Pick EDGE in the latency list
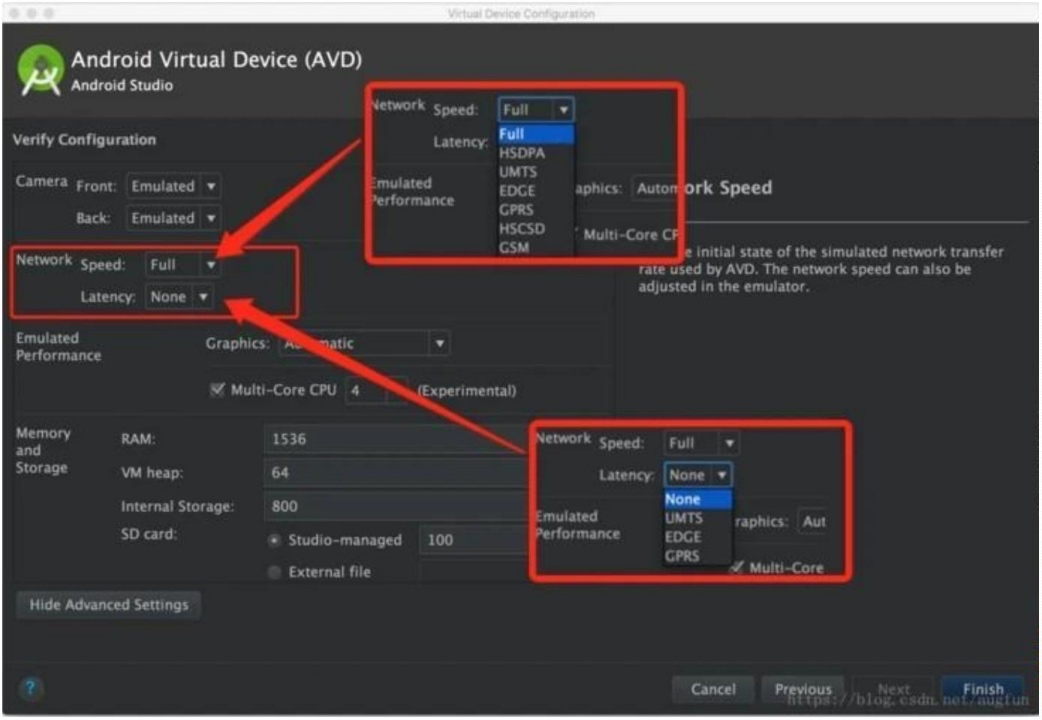 [x=684, y=537]
